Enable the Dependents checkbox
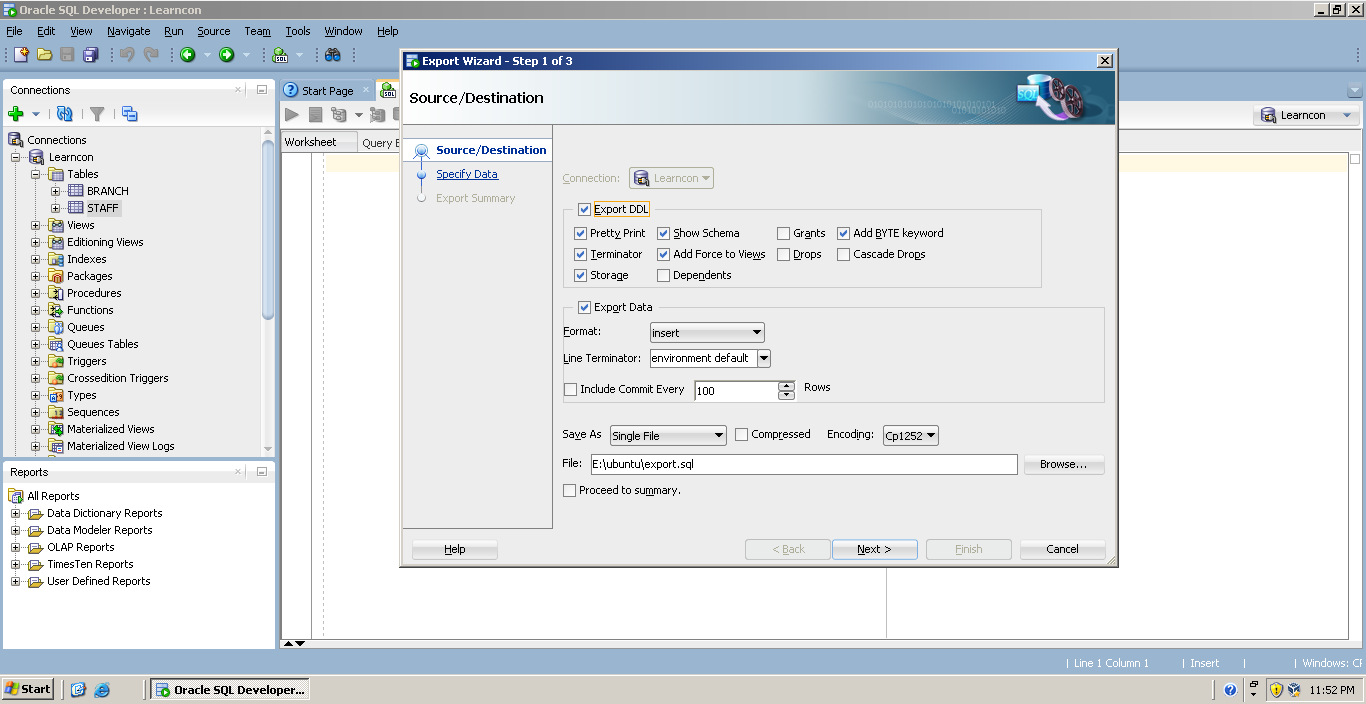 [663, 275]
